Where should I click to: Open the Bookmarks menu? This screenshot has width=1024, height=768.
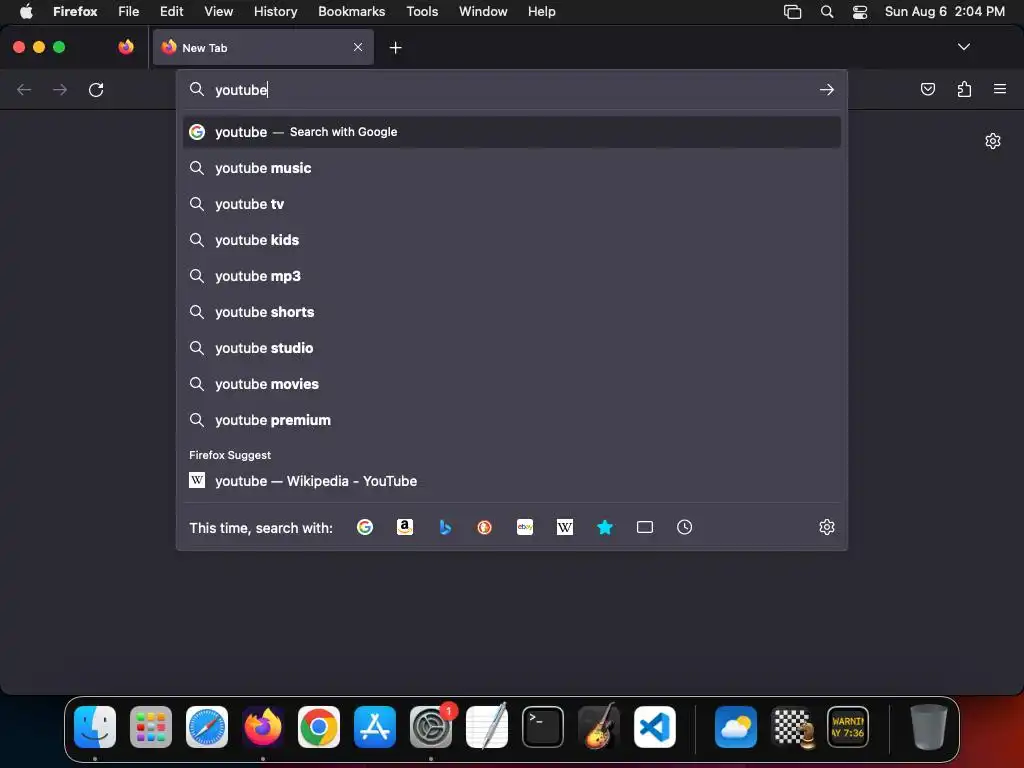[351, 11]
